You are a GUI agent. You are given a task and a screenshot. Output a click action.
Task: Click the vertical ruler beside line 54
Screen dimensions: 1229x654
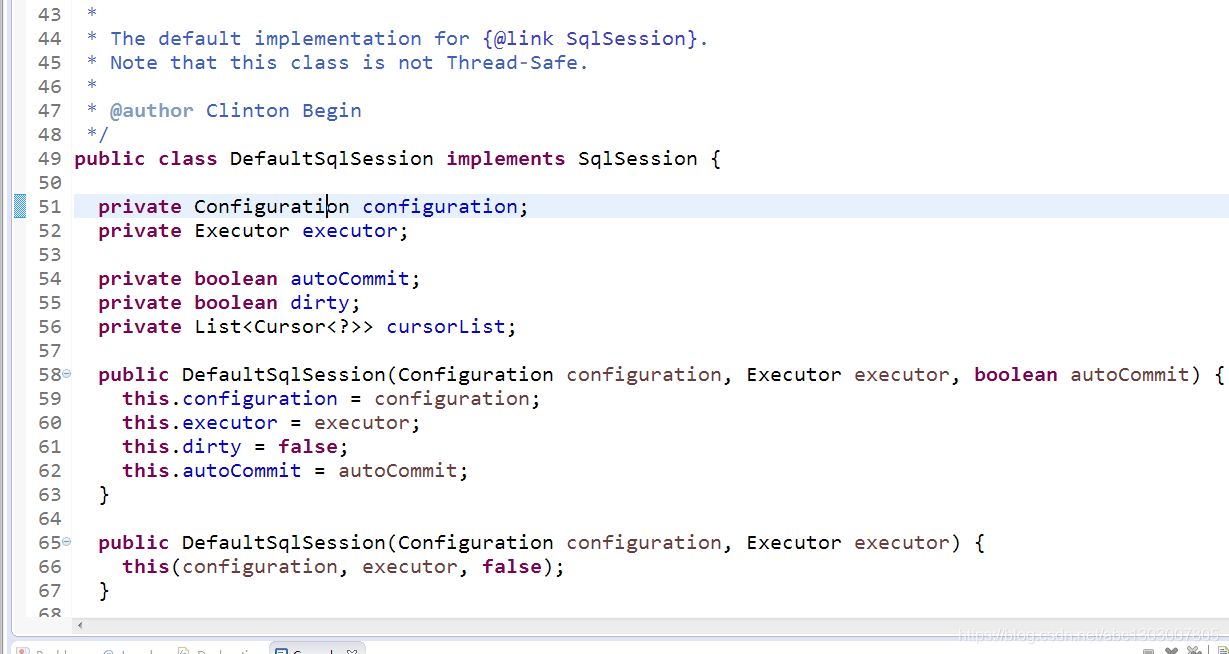(20, 278)
